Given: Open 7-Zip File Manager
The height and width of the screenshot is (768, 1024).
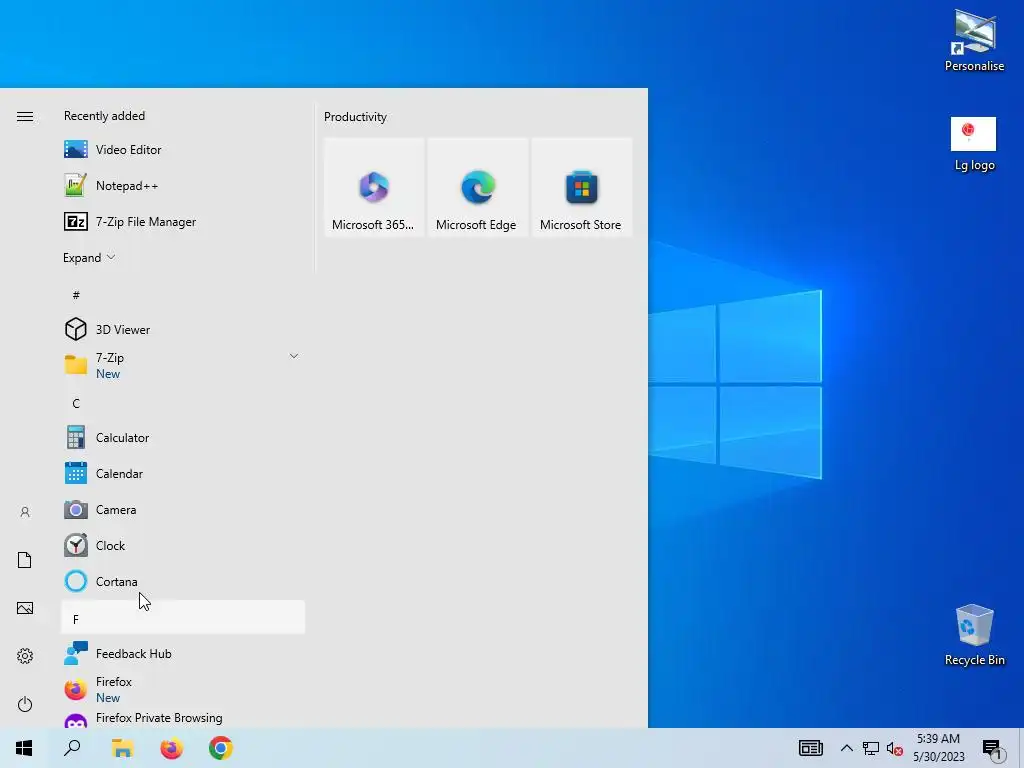Looking at the screenshot, I should tap(183, 221).
